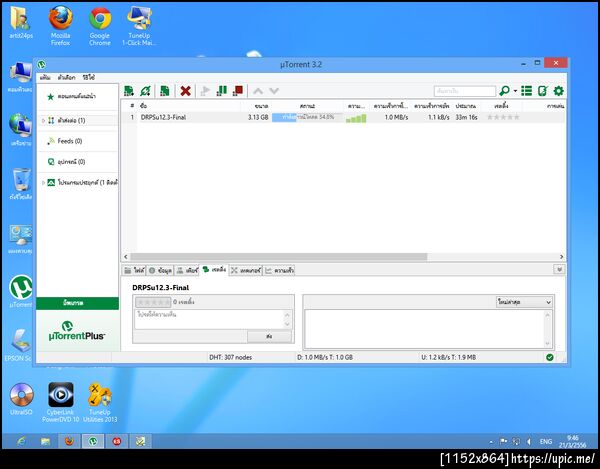
Task: Open Preferences via the green gear icon
Action: (x=559, y=91)
